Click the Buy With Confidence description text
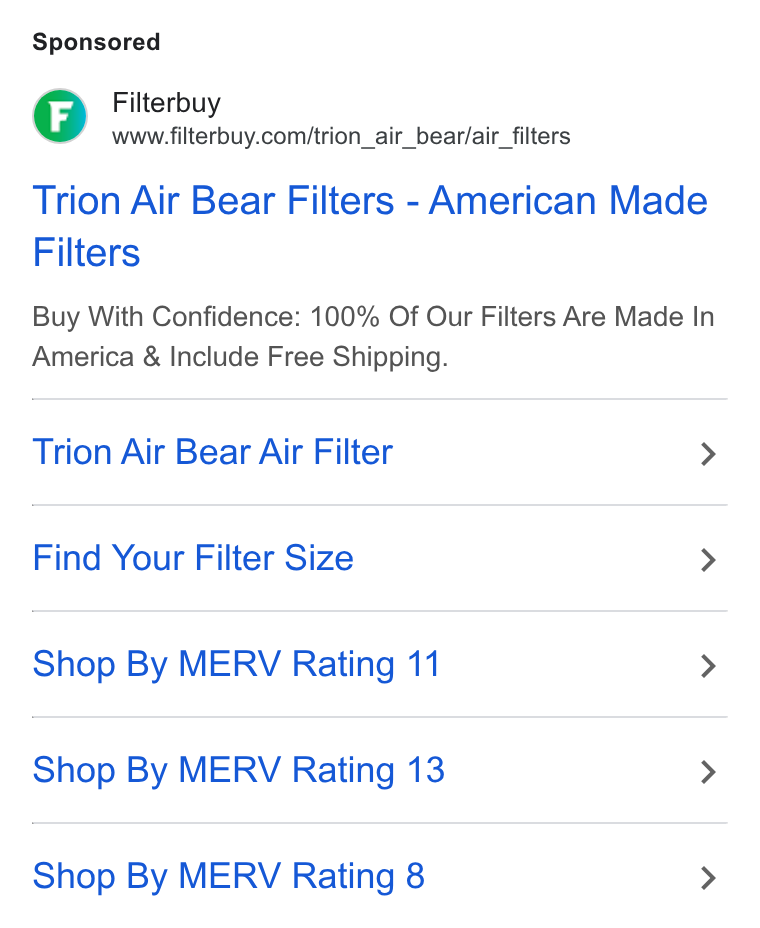 373,336
